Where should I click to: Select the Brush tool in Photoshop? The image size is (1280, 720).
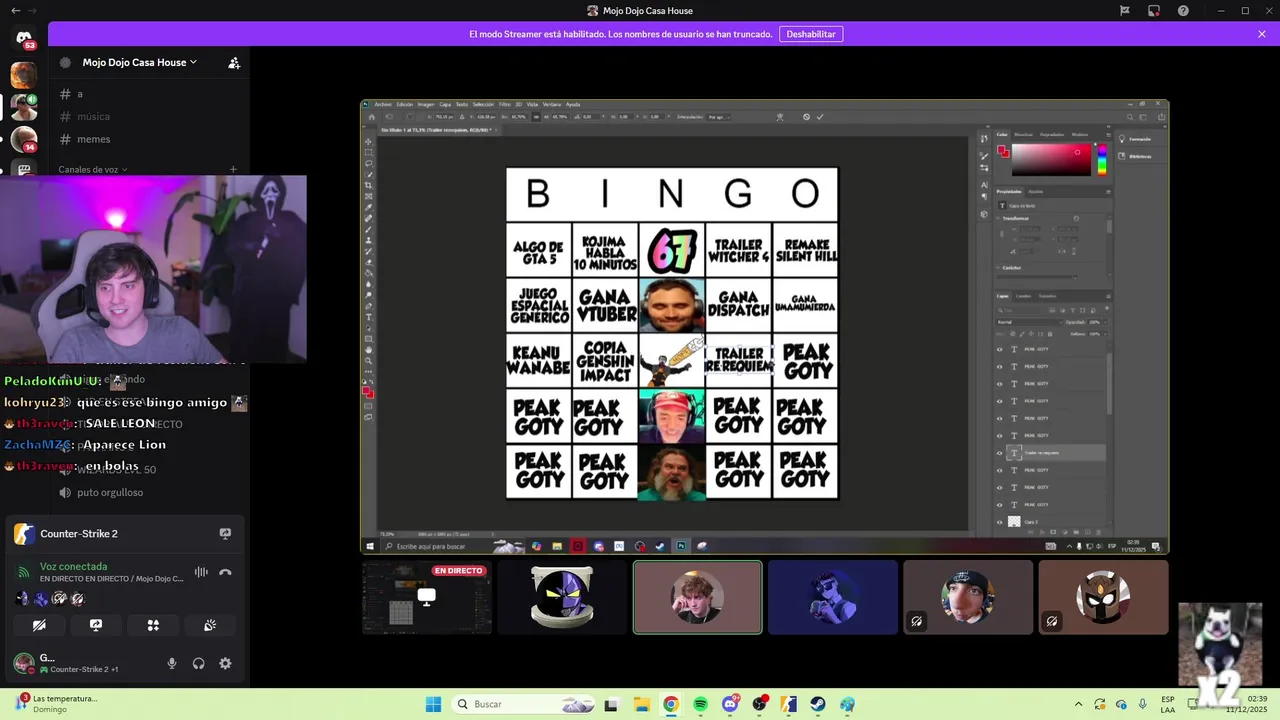[x=368, y=229]
